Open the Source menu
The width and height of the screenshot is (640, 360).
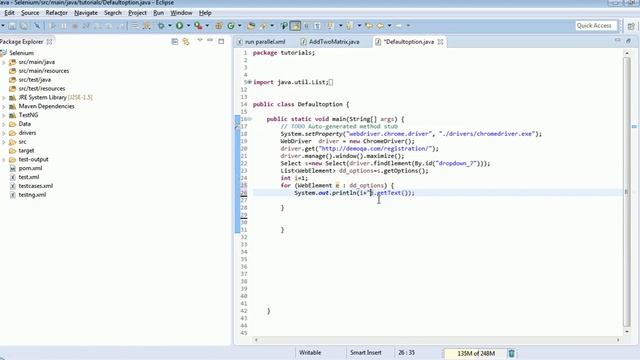pyautogui.click(x=30, y=13)
